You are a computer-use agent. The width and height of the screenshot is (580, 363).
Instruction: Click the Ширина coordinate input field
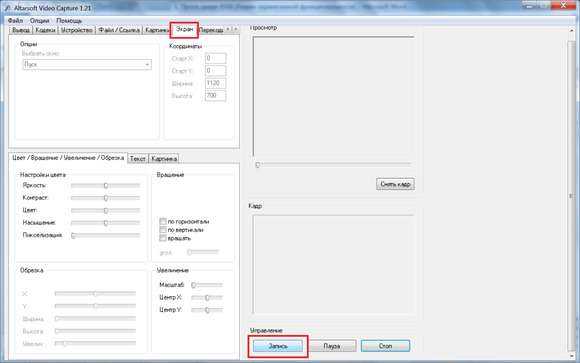(x=215, y=83)
